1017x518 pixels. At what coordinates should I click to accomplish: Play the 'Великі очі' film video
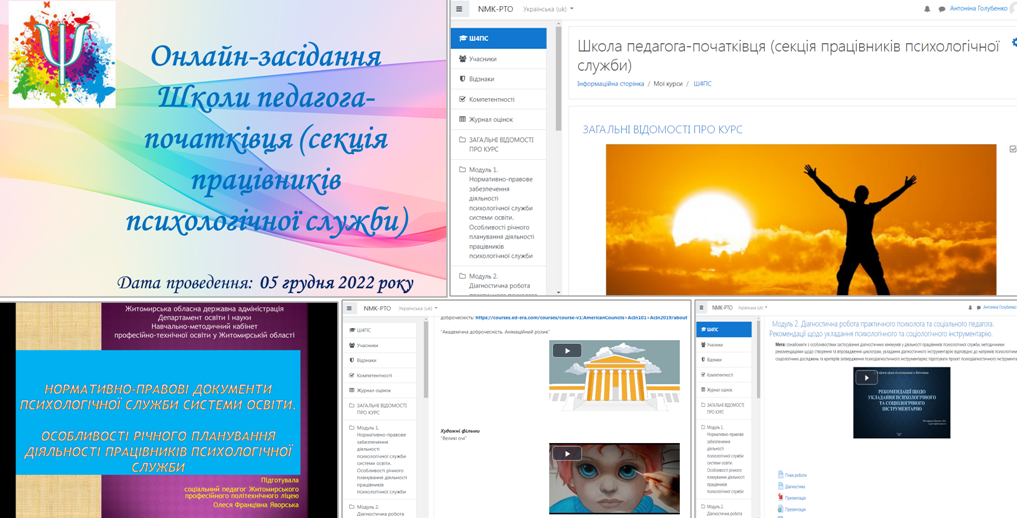tap(567, 454)
